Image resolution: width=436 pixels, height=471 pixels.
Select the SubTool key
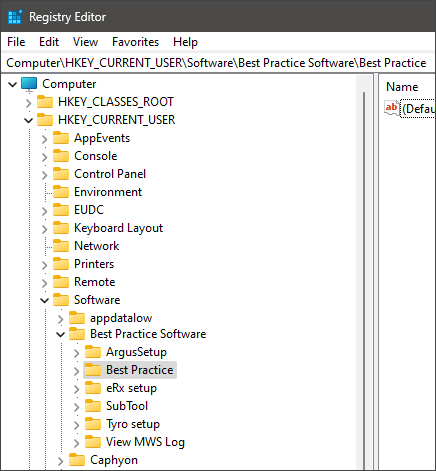pos(127,406)
